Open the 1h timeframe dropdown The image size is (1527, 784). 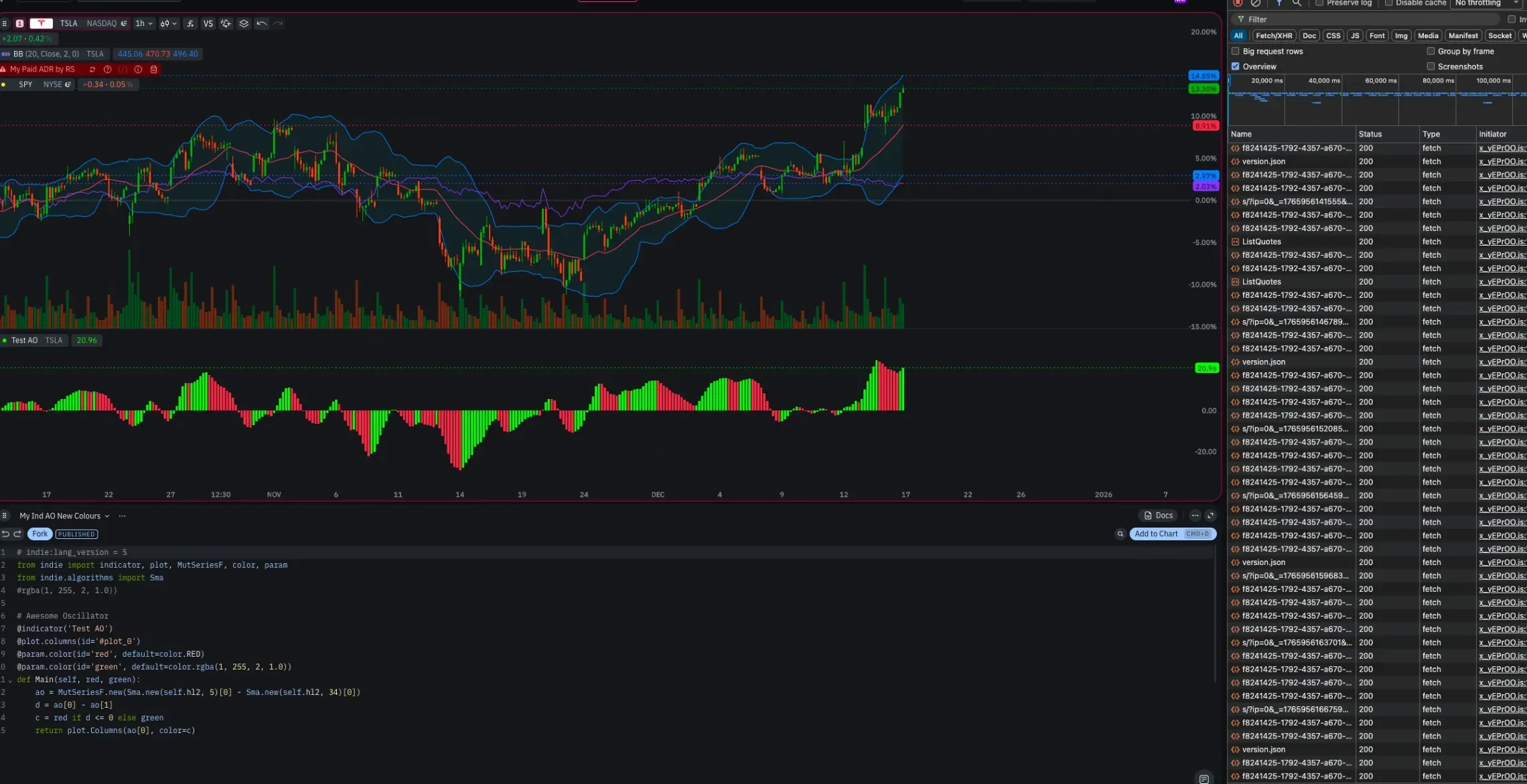click(x=144, y=24)
